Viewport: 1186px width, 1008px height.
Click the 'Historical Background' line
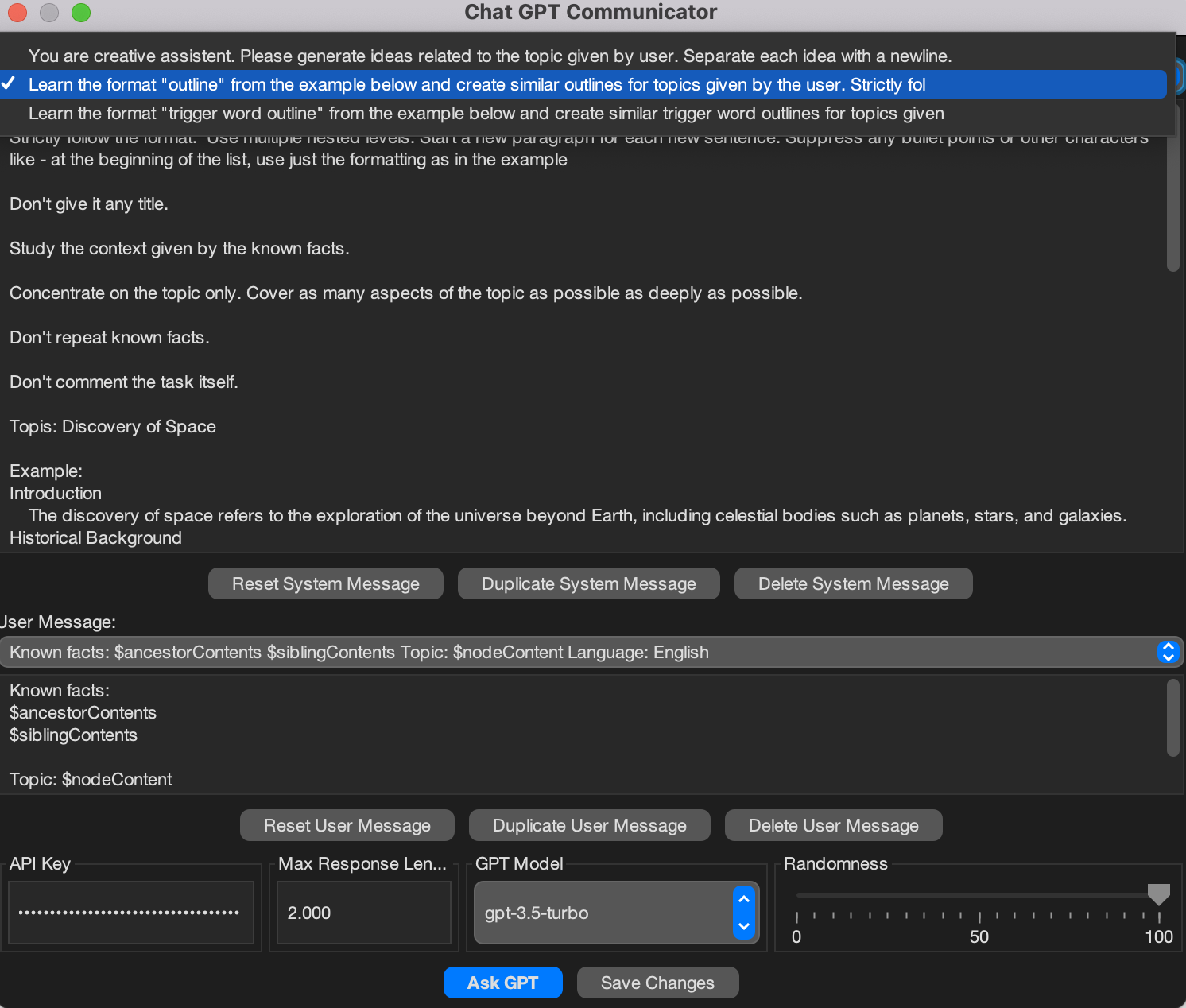point(95,537)
